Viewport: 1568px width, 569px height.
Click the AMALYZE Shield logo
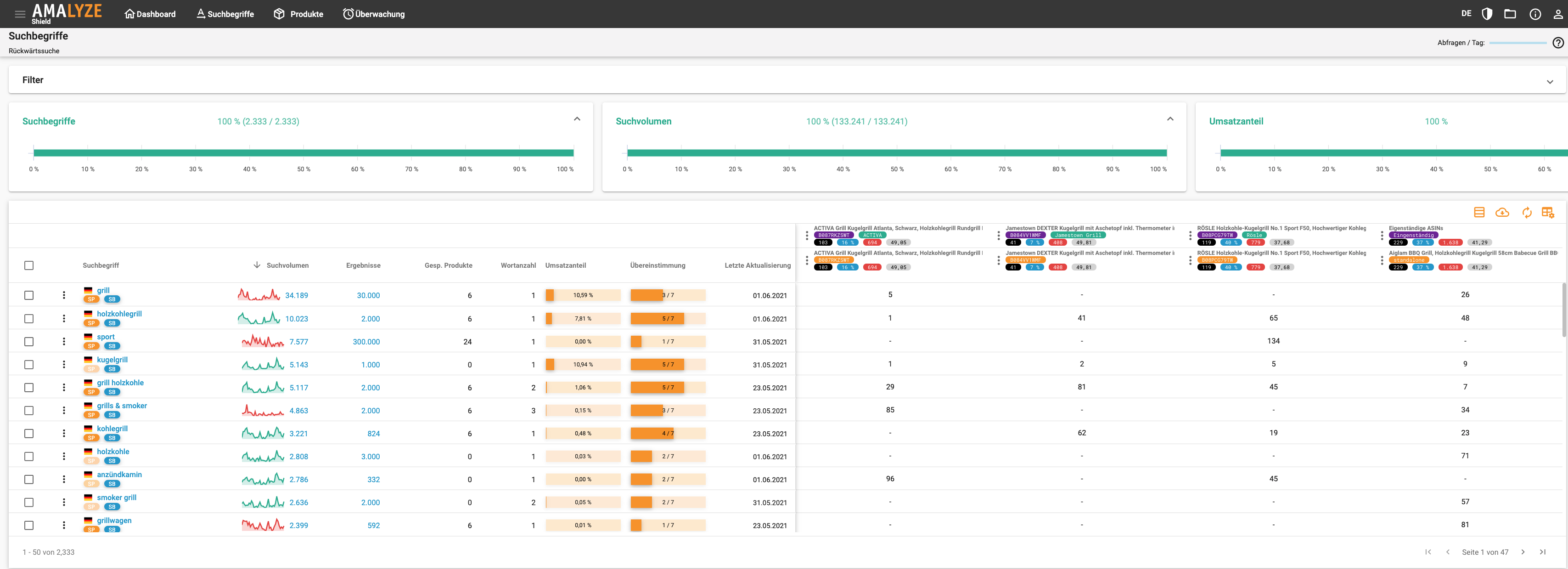coord(67,13)
